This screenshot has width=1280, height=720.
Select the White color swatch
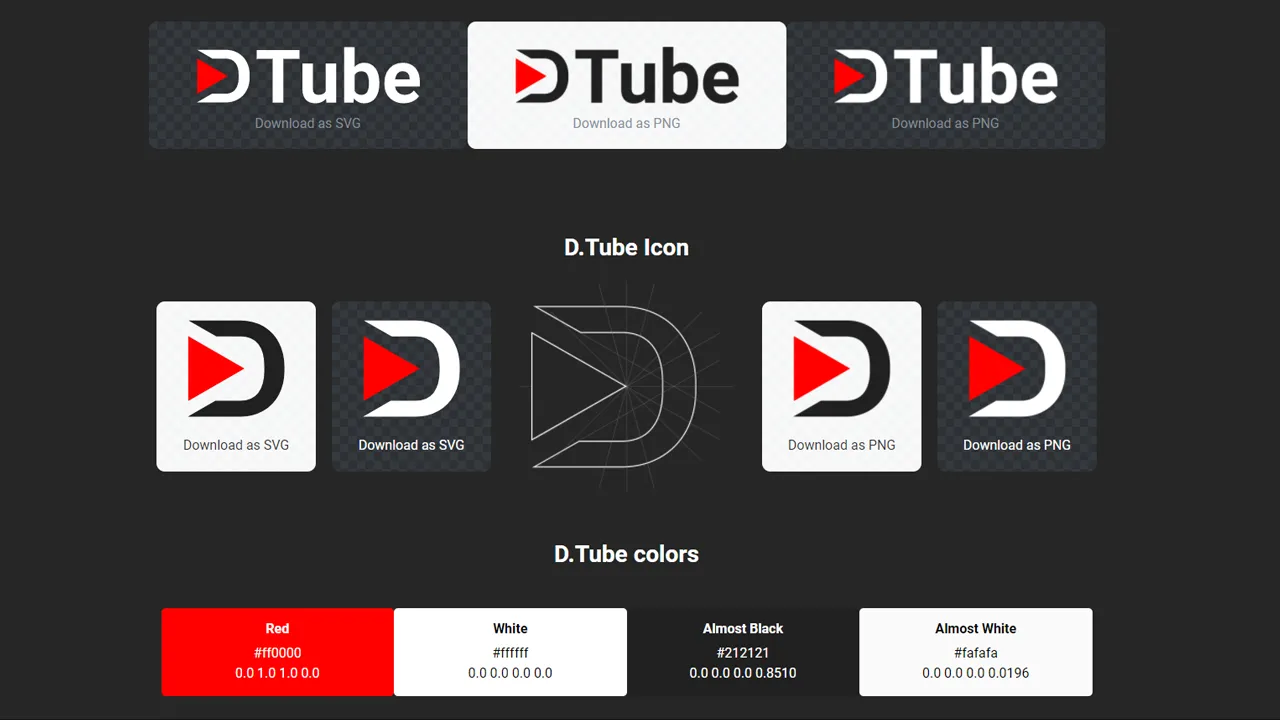click(x=510, y=652)
